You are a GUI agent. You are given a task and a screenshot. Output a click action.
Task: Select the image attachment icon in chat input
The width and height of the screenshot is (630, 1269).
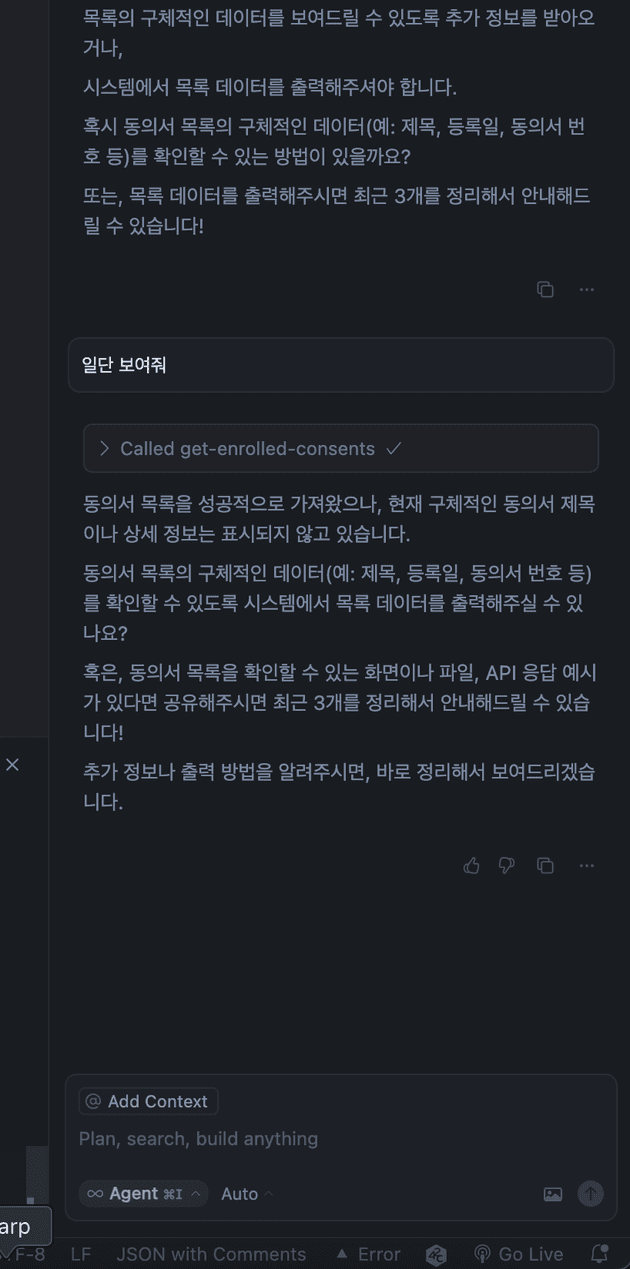coord(552,1194)
